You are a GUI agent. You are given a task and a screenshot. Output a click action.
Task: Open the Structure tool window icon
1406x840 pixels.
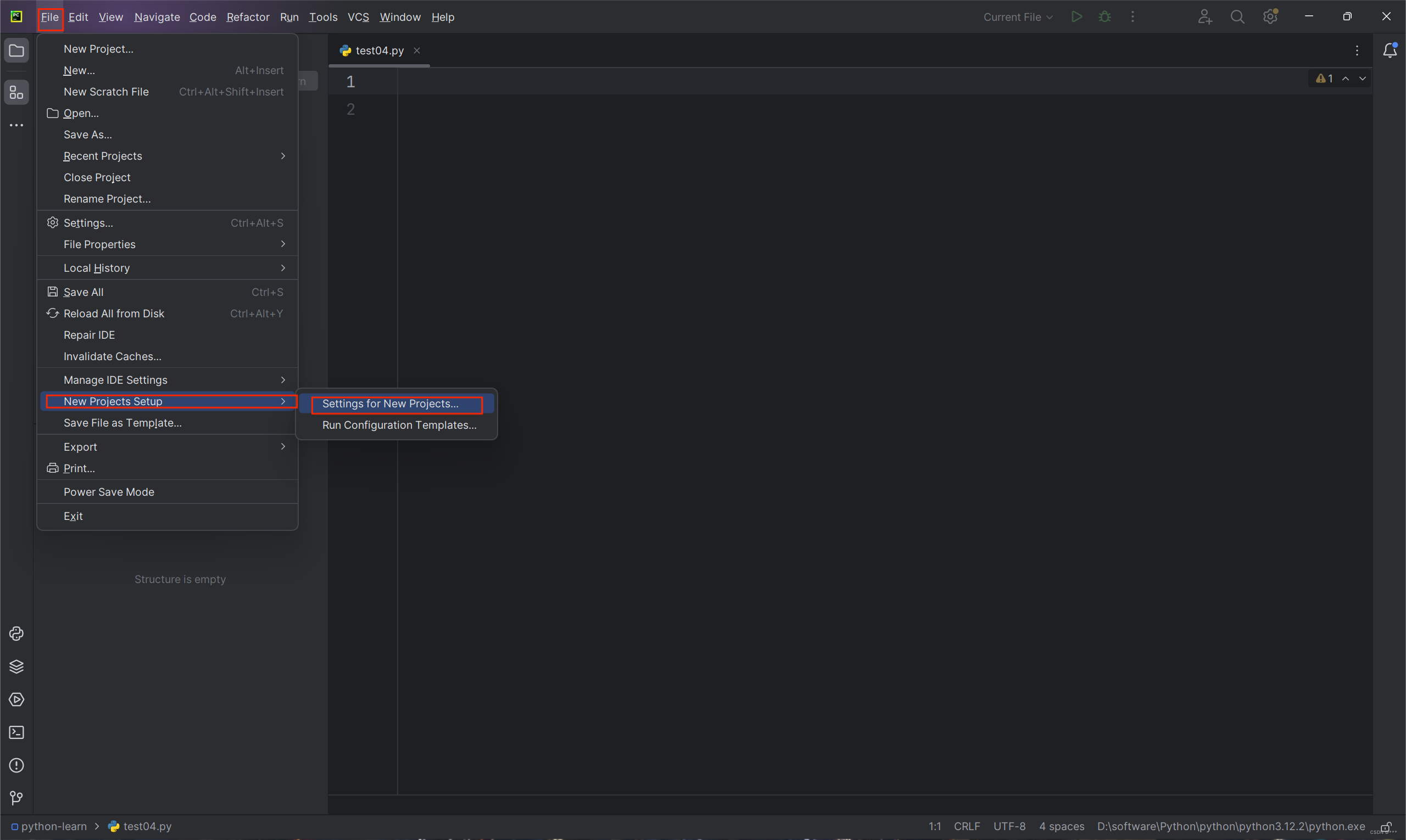16,92
